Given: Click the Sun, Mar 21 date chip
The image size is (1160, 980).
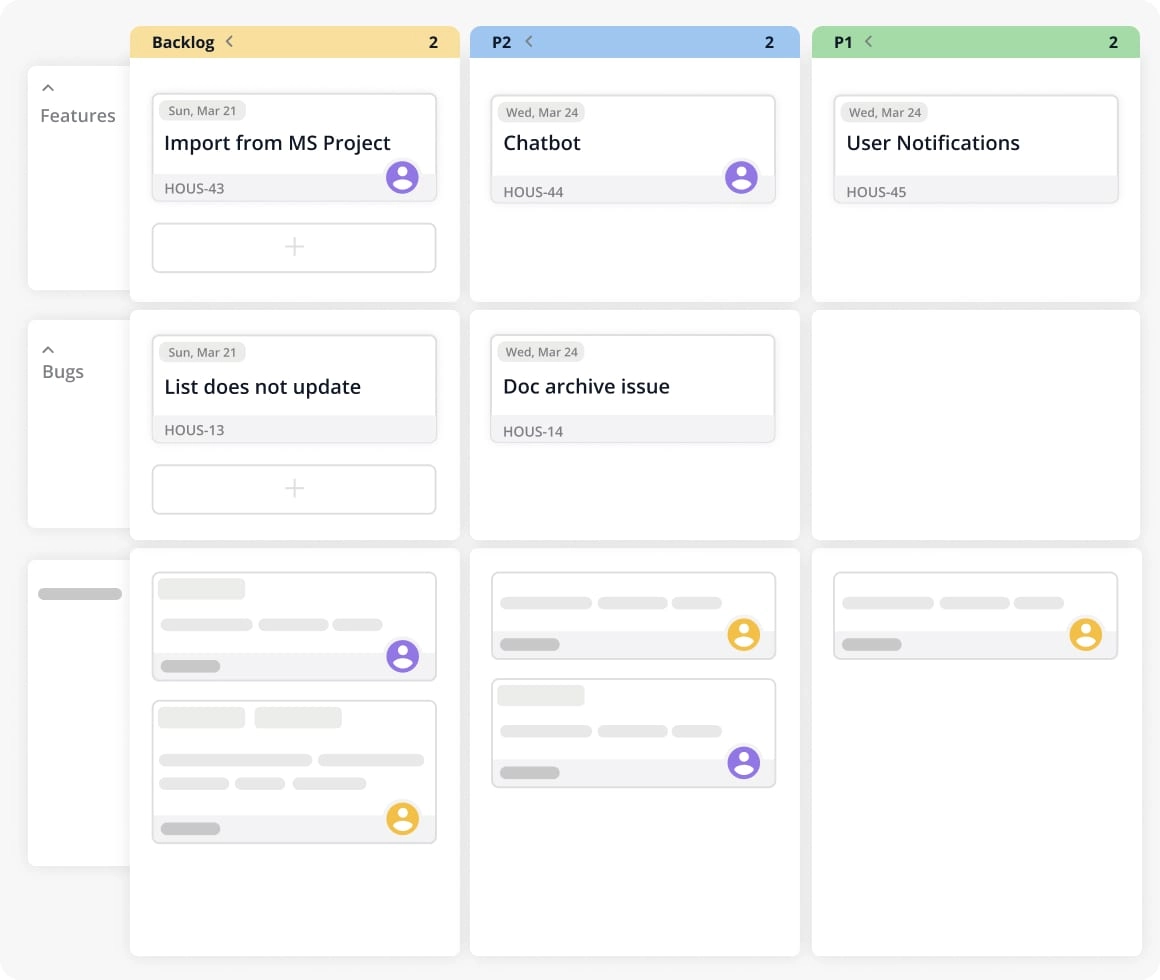Looking at the screenshot, I should click(201, 111).
